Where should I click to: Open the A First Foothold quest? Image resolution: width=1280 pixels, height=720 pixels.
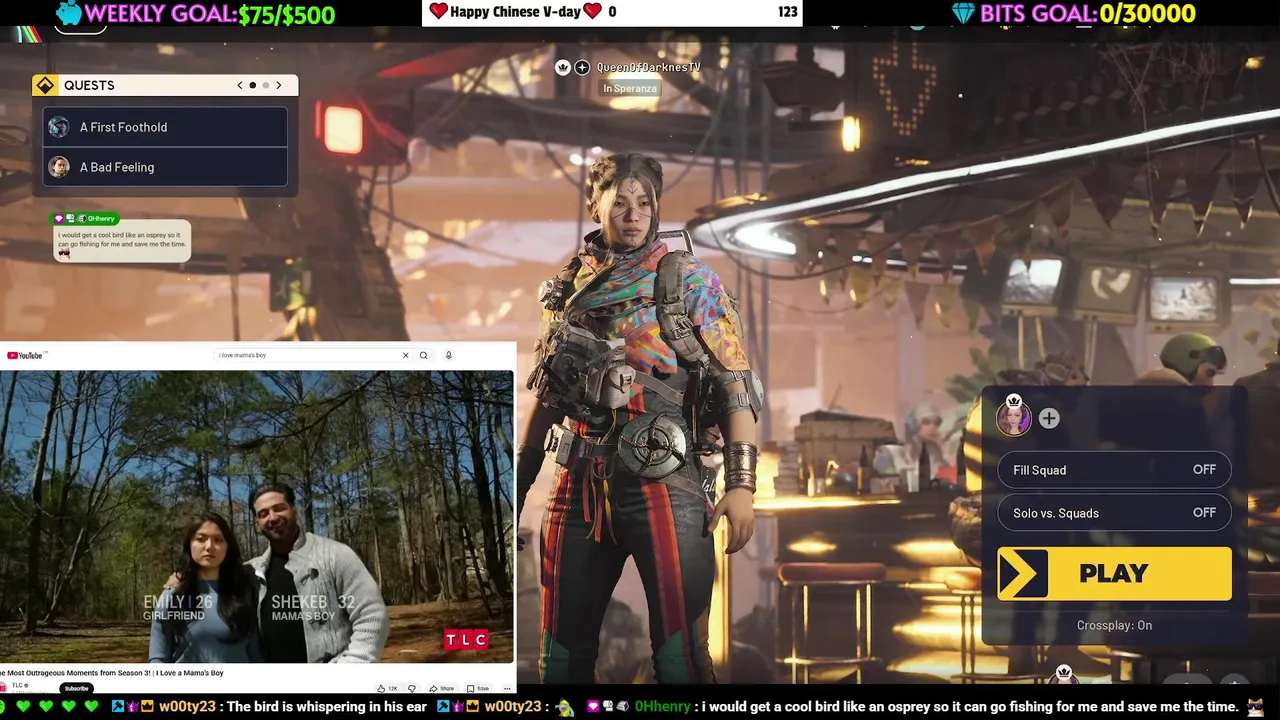(x=165, y=127)
